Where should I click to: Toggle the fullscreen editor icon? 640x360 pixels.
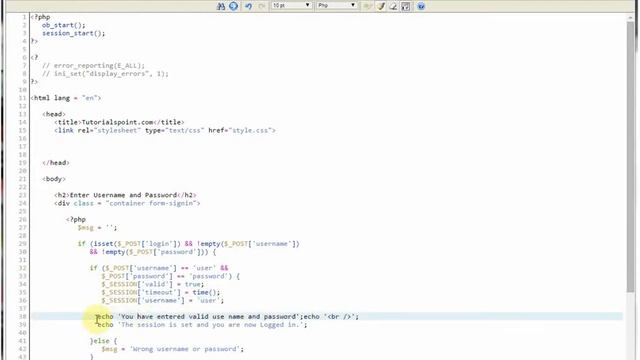tap(406, 6)
